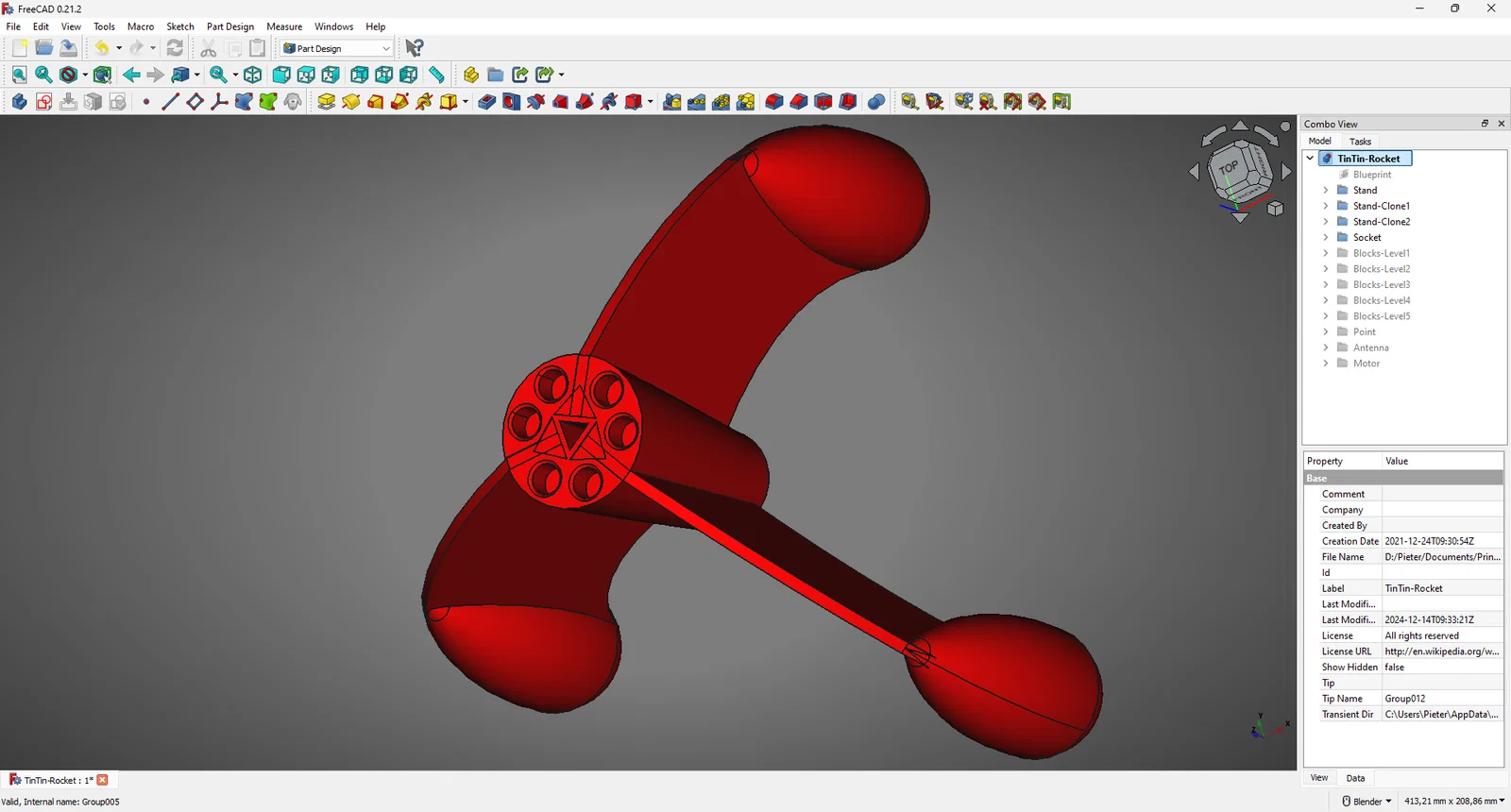The height and width of the screenshot is (812, 1511).
Task: Rotate the view right with cube arrow
Action: [1286, 172]
